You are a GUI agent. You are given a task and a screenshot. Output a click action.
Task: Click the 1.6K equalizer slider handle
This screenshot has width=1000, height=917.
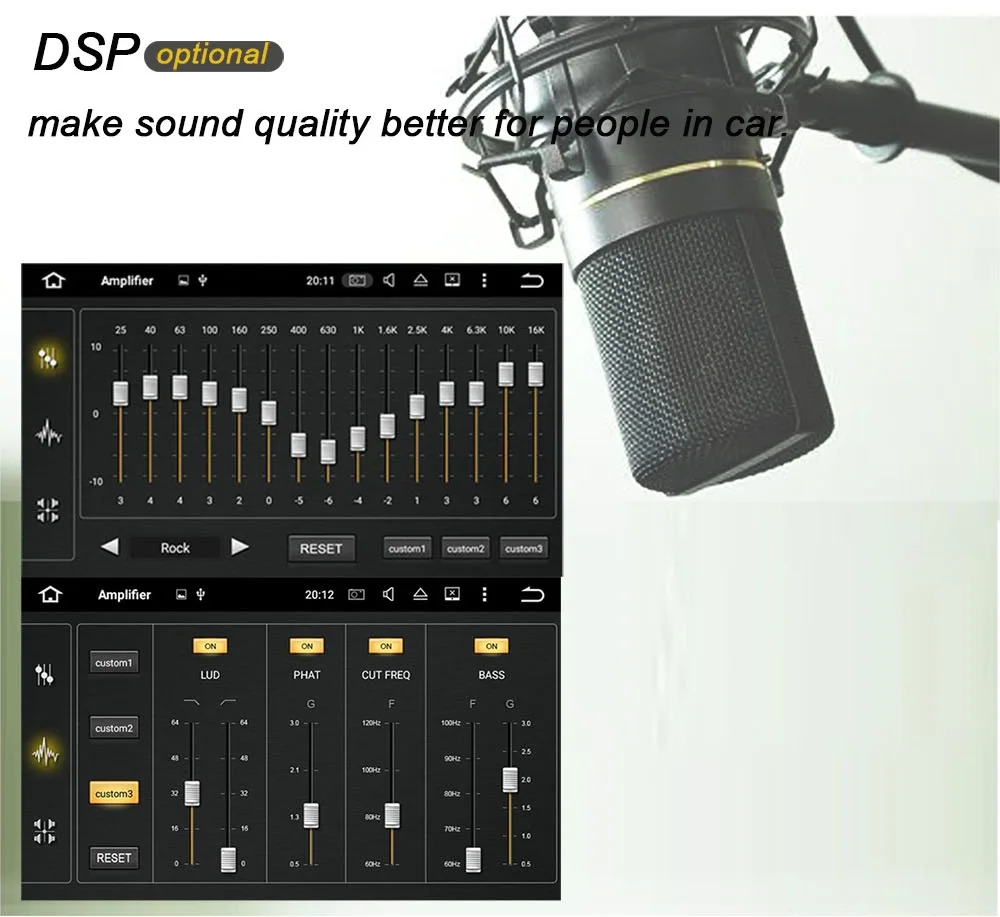coord(387,426)
